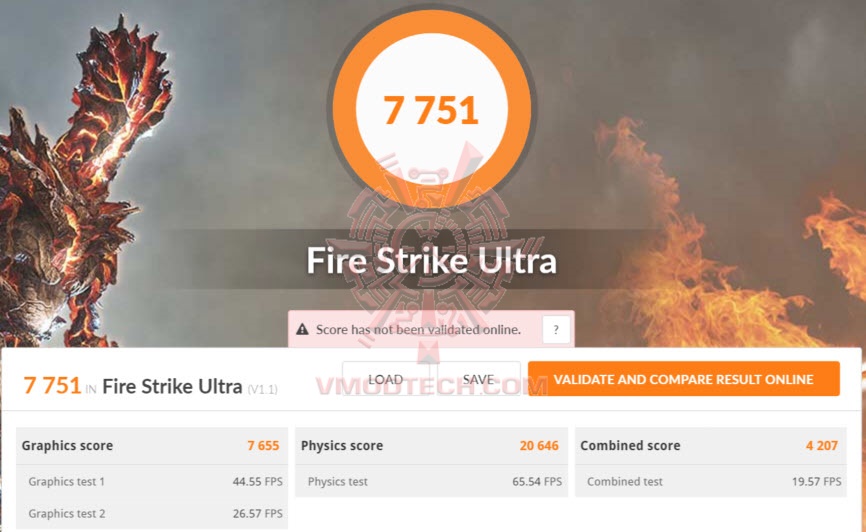The image size is (866, 532).
Task: Select the Graphics score header row
Action: point(152,445)
